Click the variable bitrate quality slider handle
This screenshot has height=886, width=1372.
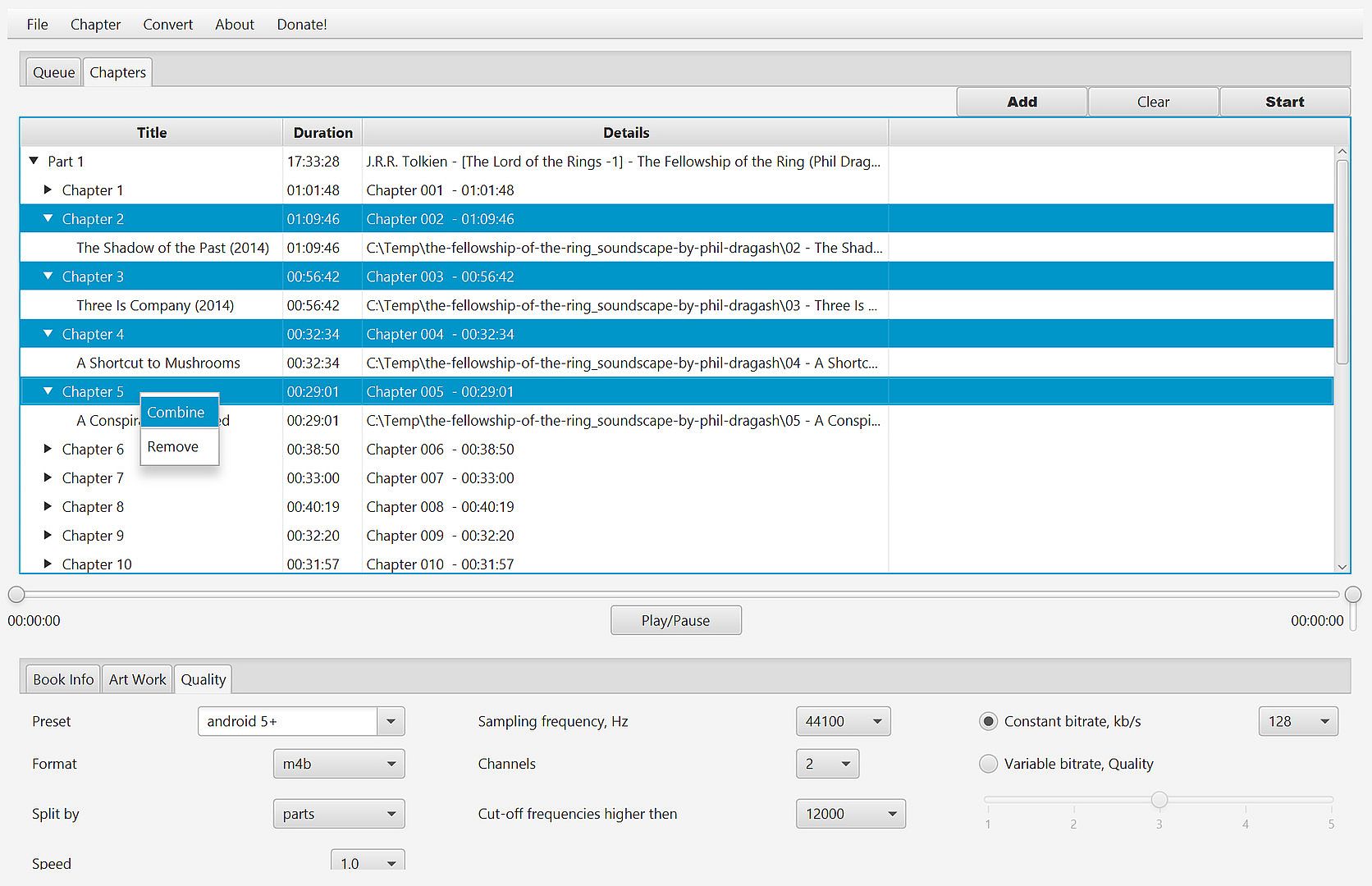1159,799
